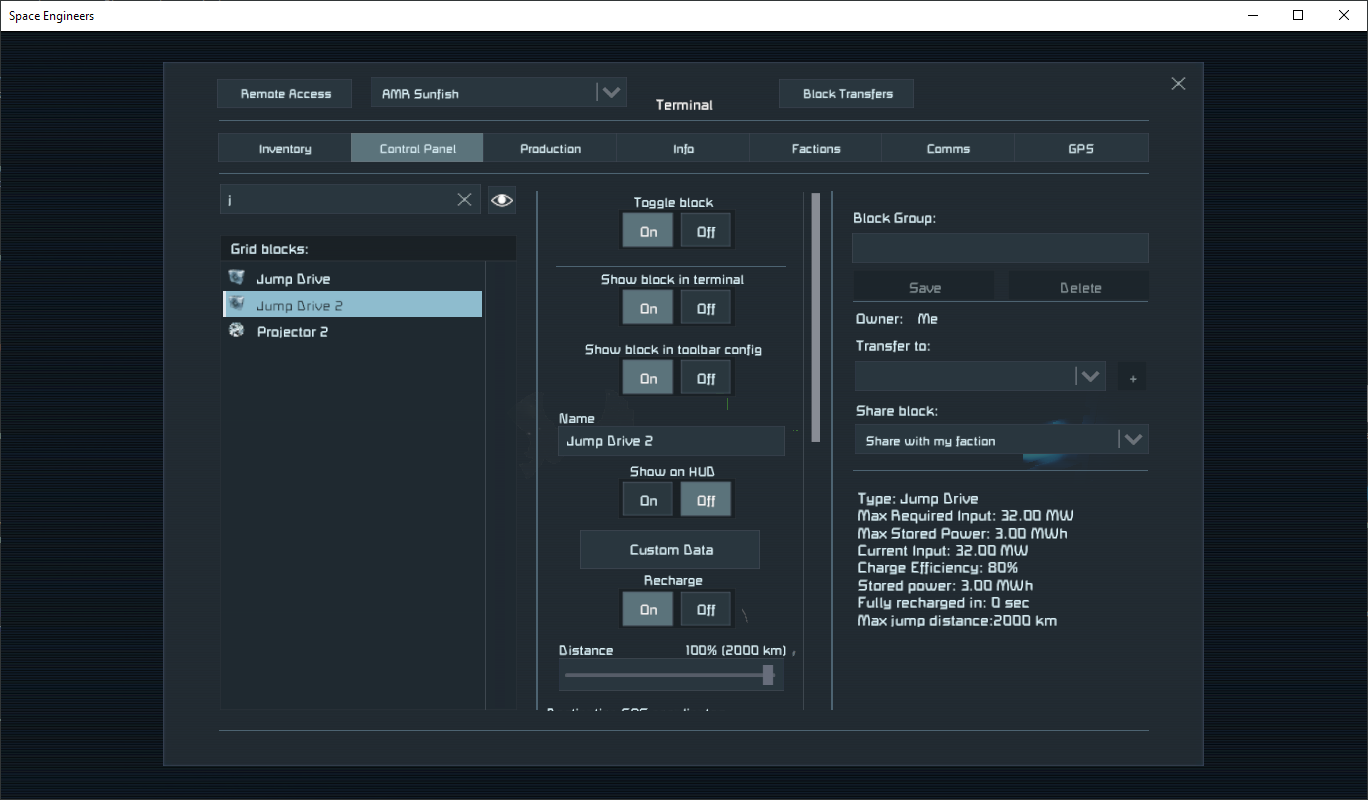Click the Name field containing Jump Drive 2
This screenshot has width=1368, height=800.
(x=671, y=441)
